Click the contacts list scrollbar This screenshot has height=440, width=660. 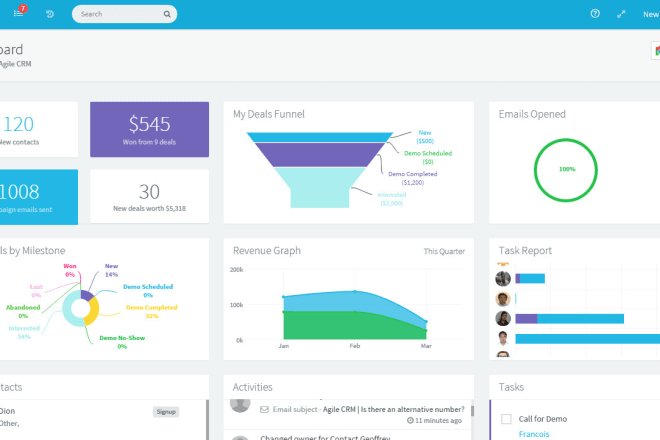207,420
